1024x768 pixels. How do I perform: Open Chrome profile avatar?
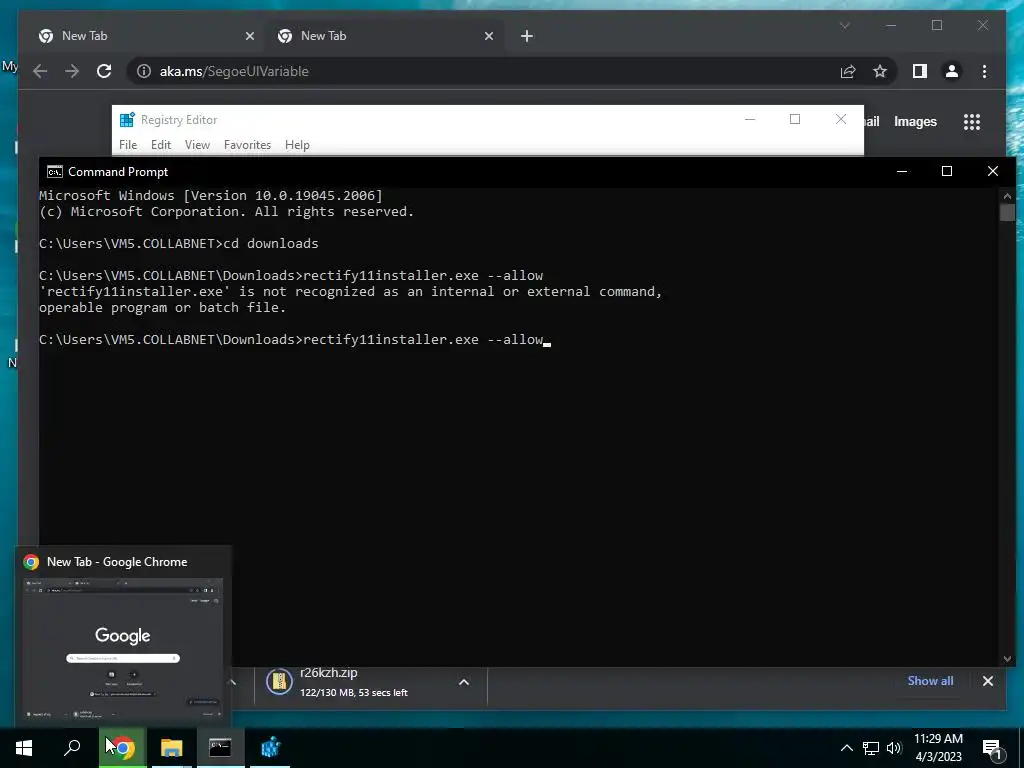(x=952, y=71)
